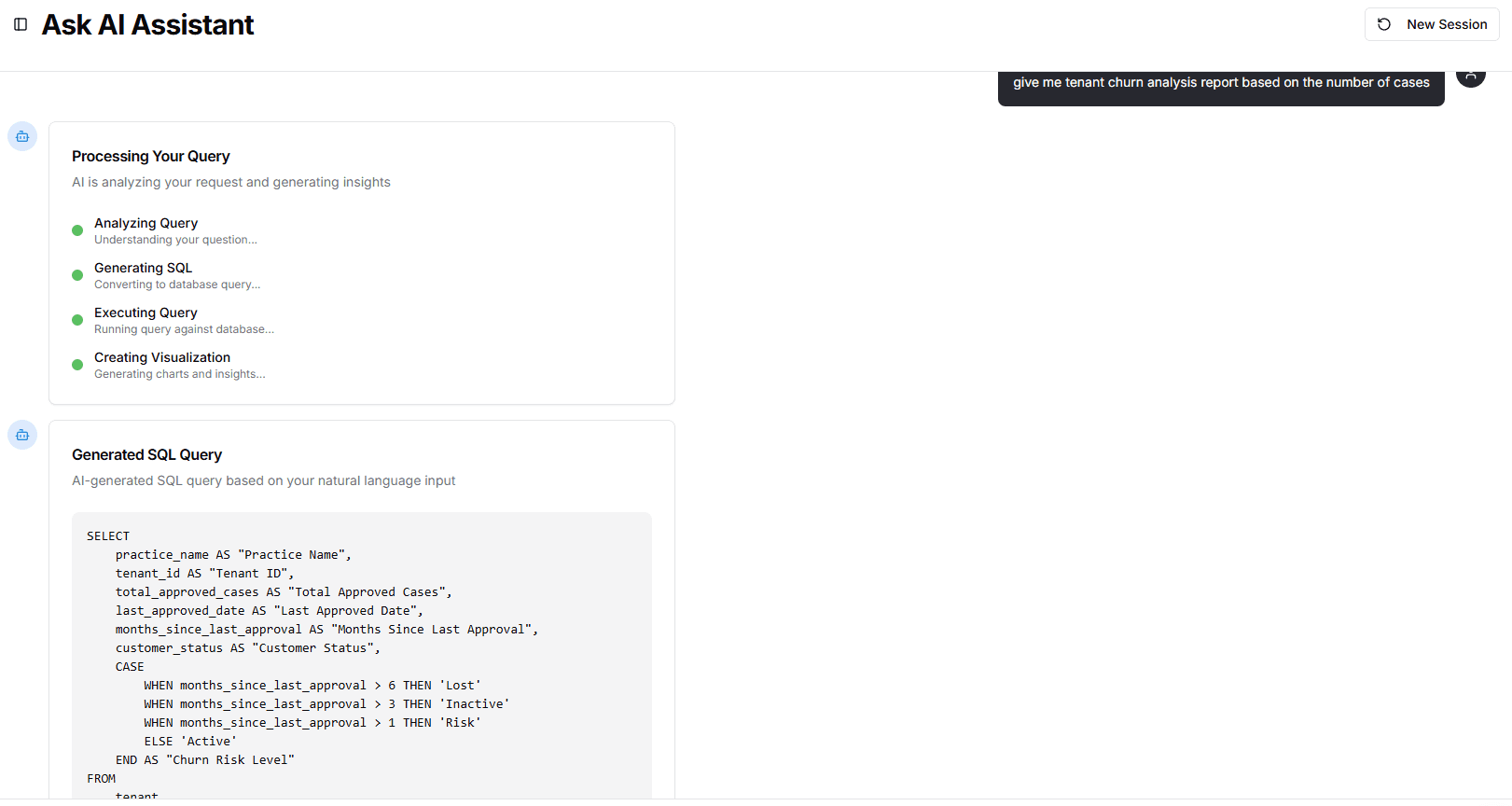Screen dimensions: 1512x806
Task: Toggle the sidebar panel icon
Action: pyautogui.click(x=21, y=24)
